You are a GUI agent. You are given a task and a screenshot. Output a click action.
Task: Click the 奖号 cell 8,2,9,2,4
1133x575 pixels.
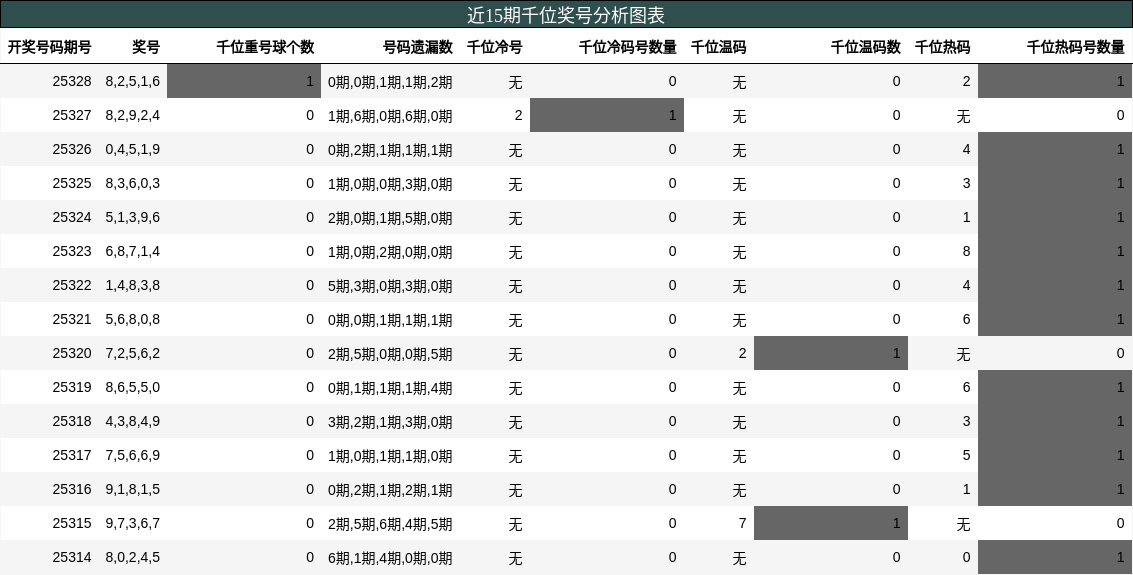point(132,116)
